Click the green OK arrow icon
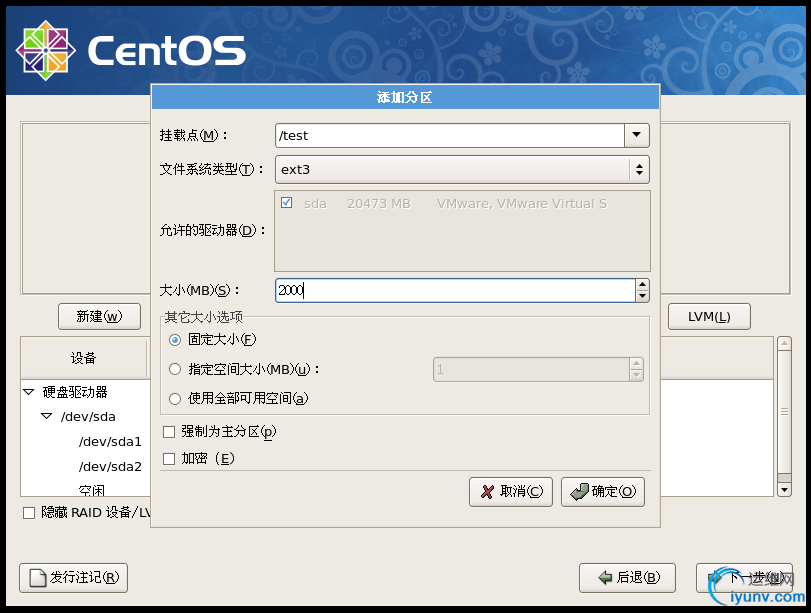The width and height of the screenshot is (811, 613). click(580, 491)
